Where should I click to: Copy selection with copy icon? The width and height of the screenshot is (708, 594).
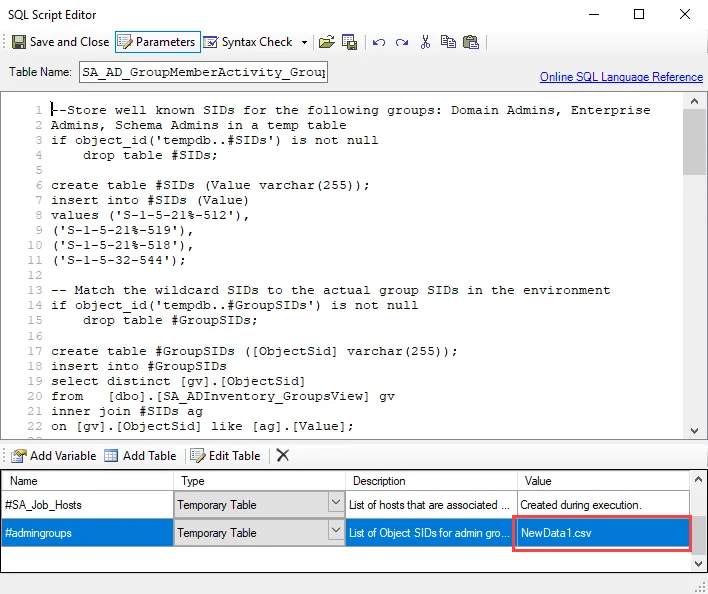coord(448,42)
